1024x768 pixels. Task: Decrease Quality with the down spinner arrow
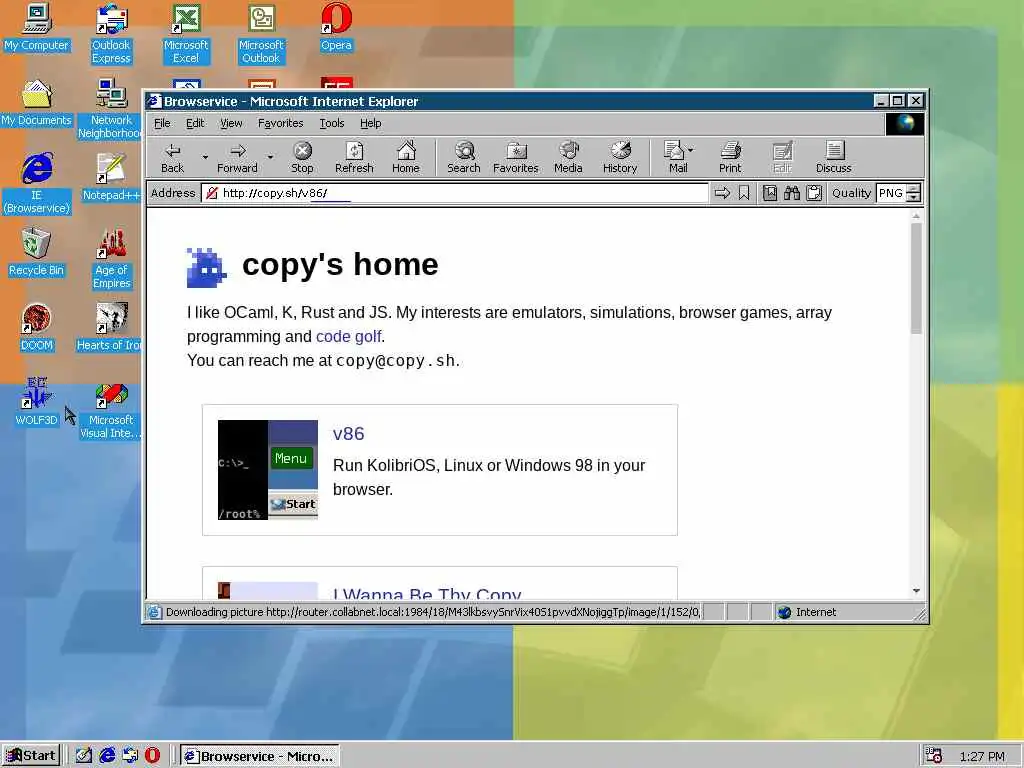point(914,197)
